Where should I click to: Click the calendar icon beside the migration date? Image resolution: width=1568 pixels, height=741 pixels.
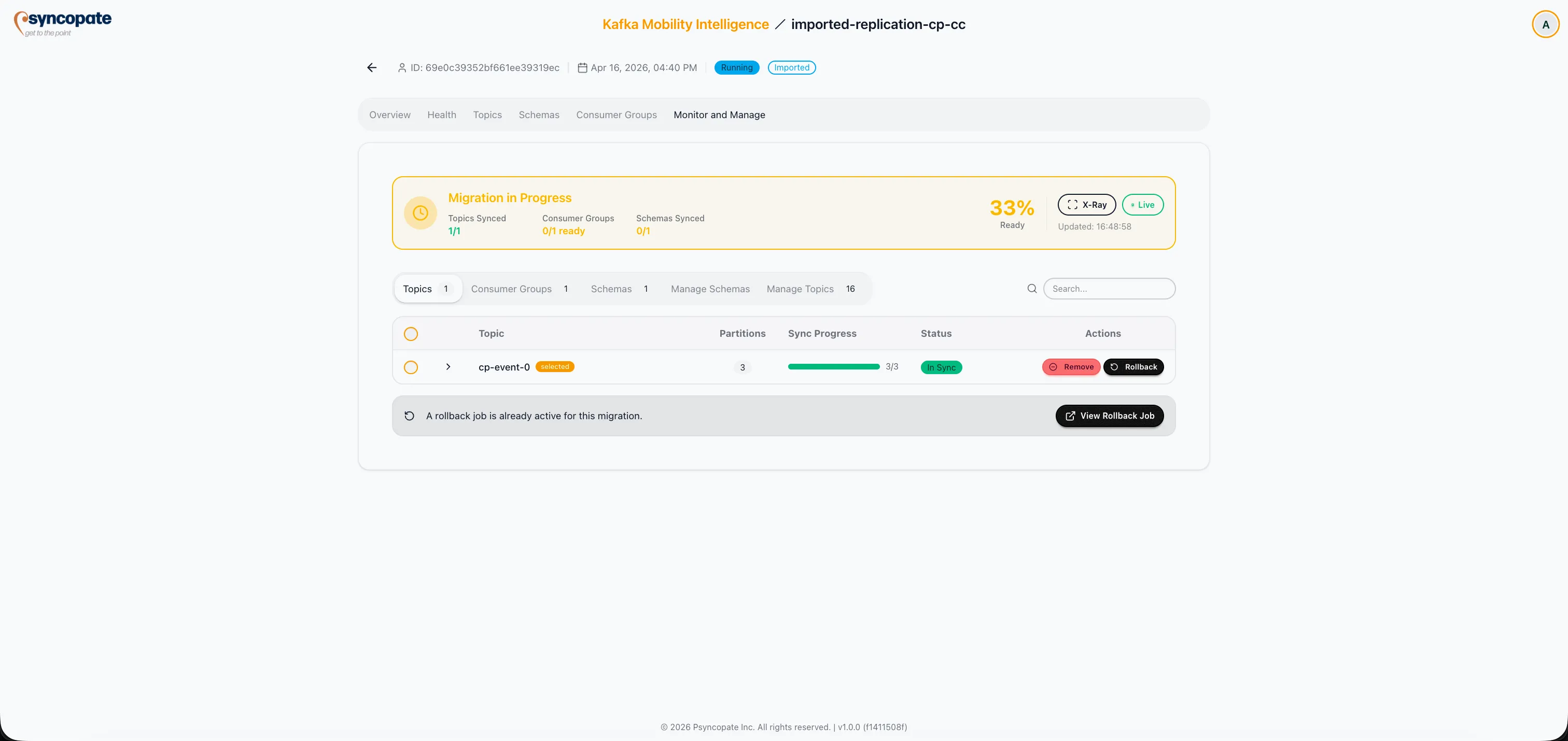coord(581,67)
